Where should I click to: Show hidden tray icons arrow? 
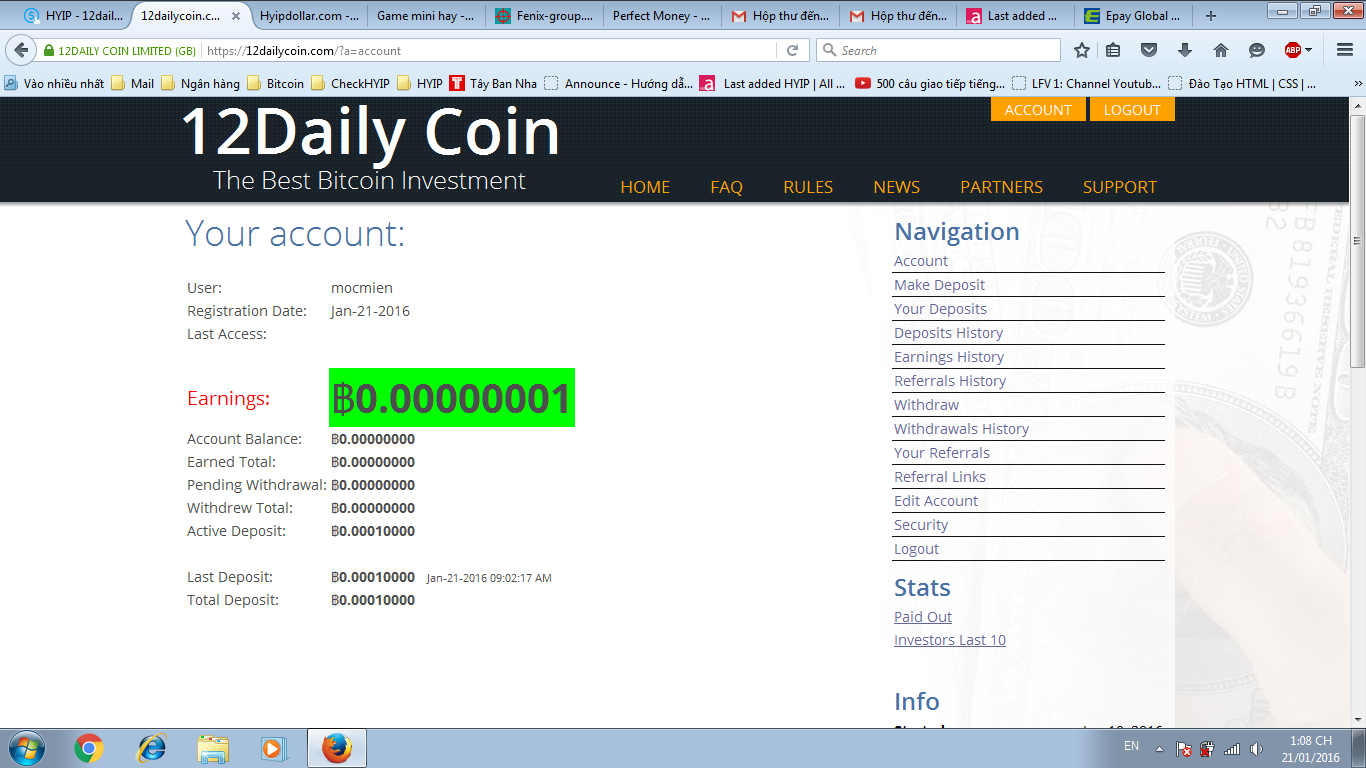(1159, 748)
